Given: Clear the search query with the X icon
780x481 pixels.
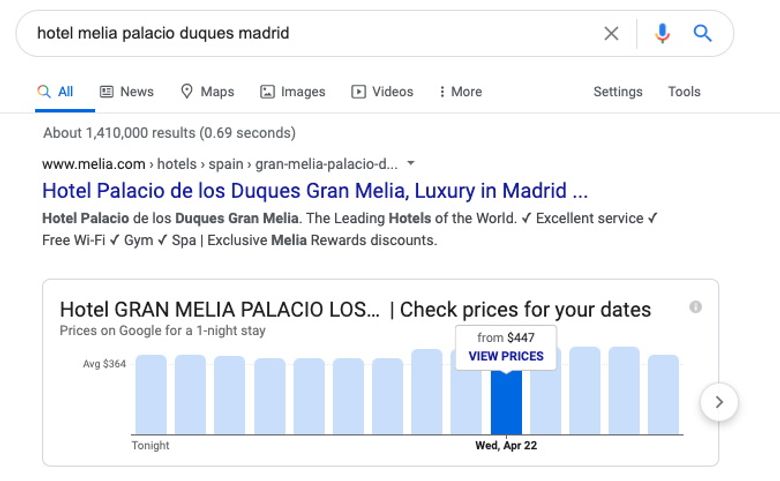Looking at the screenshot, I should coord(611,33).
